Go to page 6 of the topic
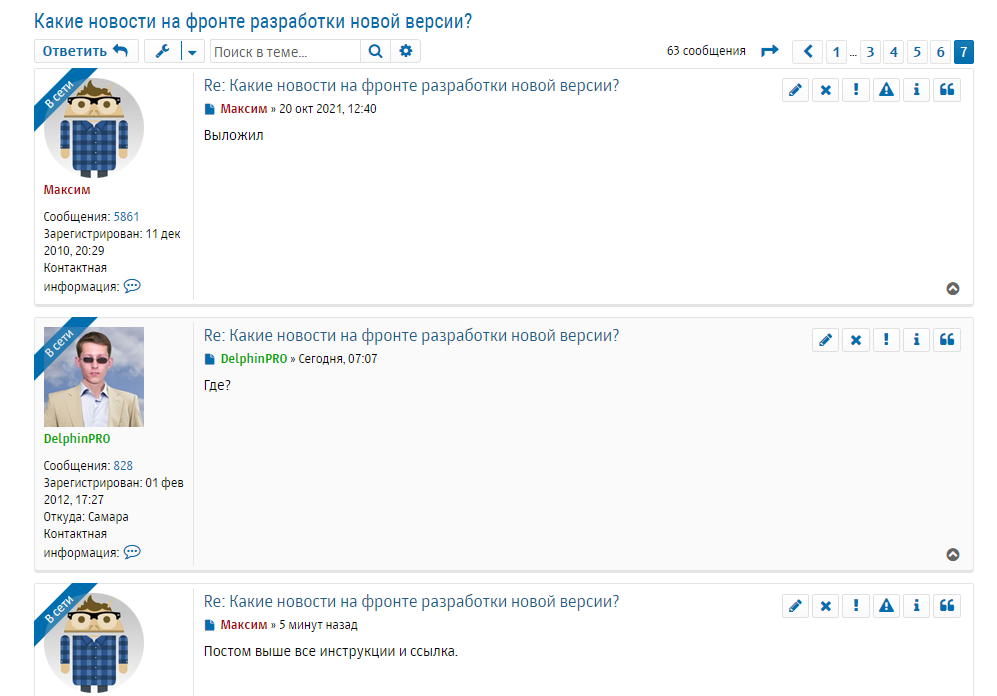This screenshot has width=997, height=696. pyautogui.click(x=940, y=51)
